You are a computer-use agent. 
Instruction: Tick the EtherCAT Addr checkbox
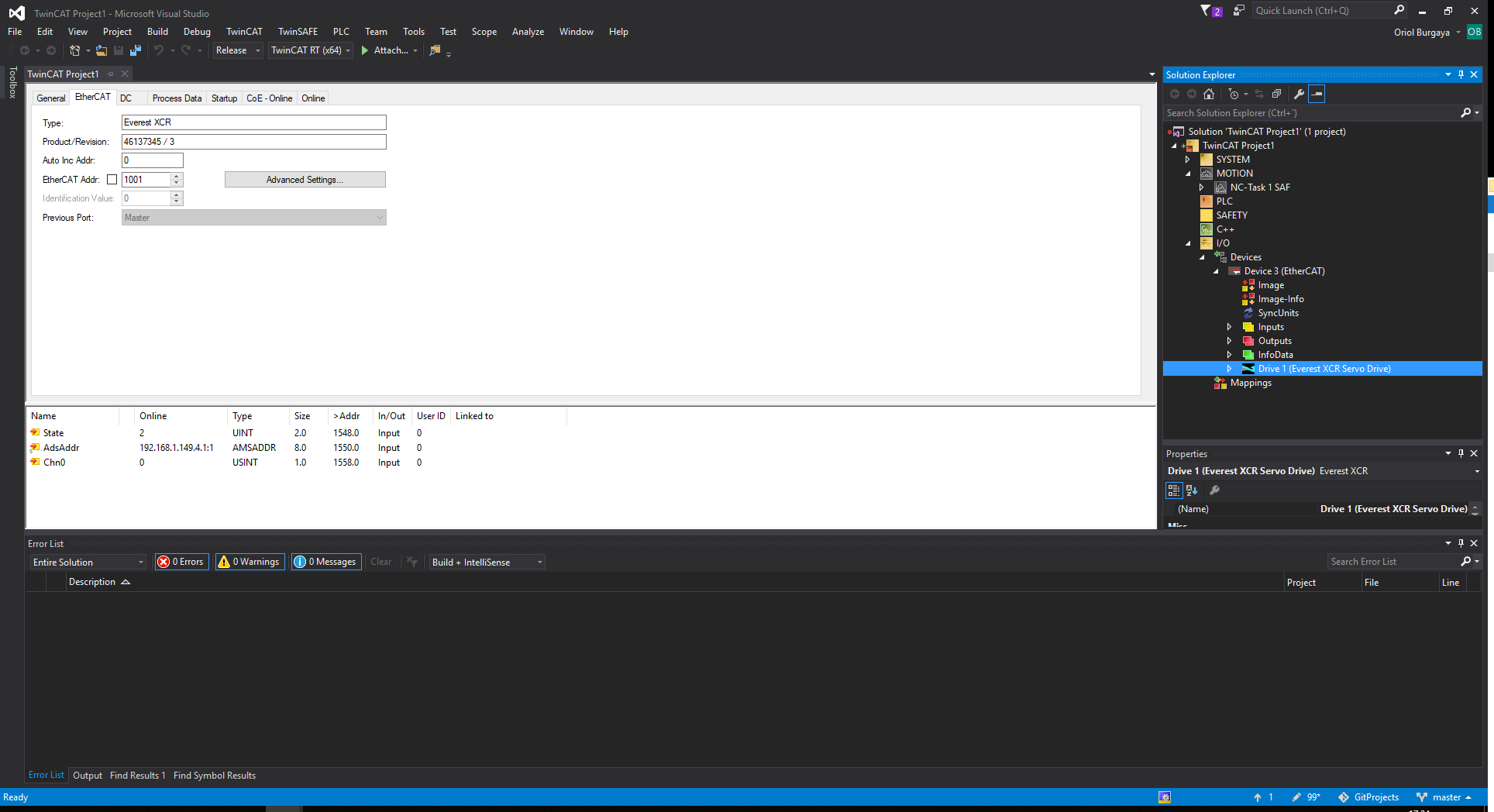pyautogui.click(x=112, y=180)
